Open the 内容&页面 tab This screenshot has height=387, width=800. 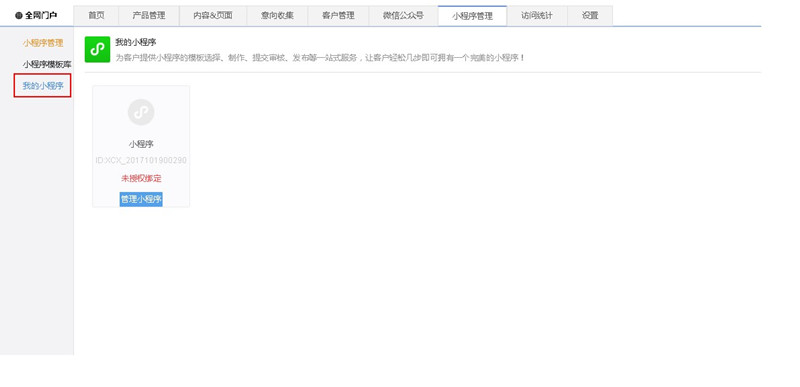(213, 16)
